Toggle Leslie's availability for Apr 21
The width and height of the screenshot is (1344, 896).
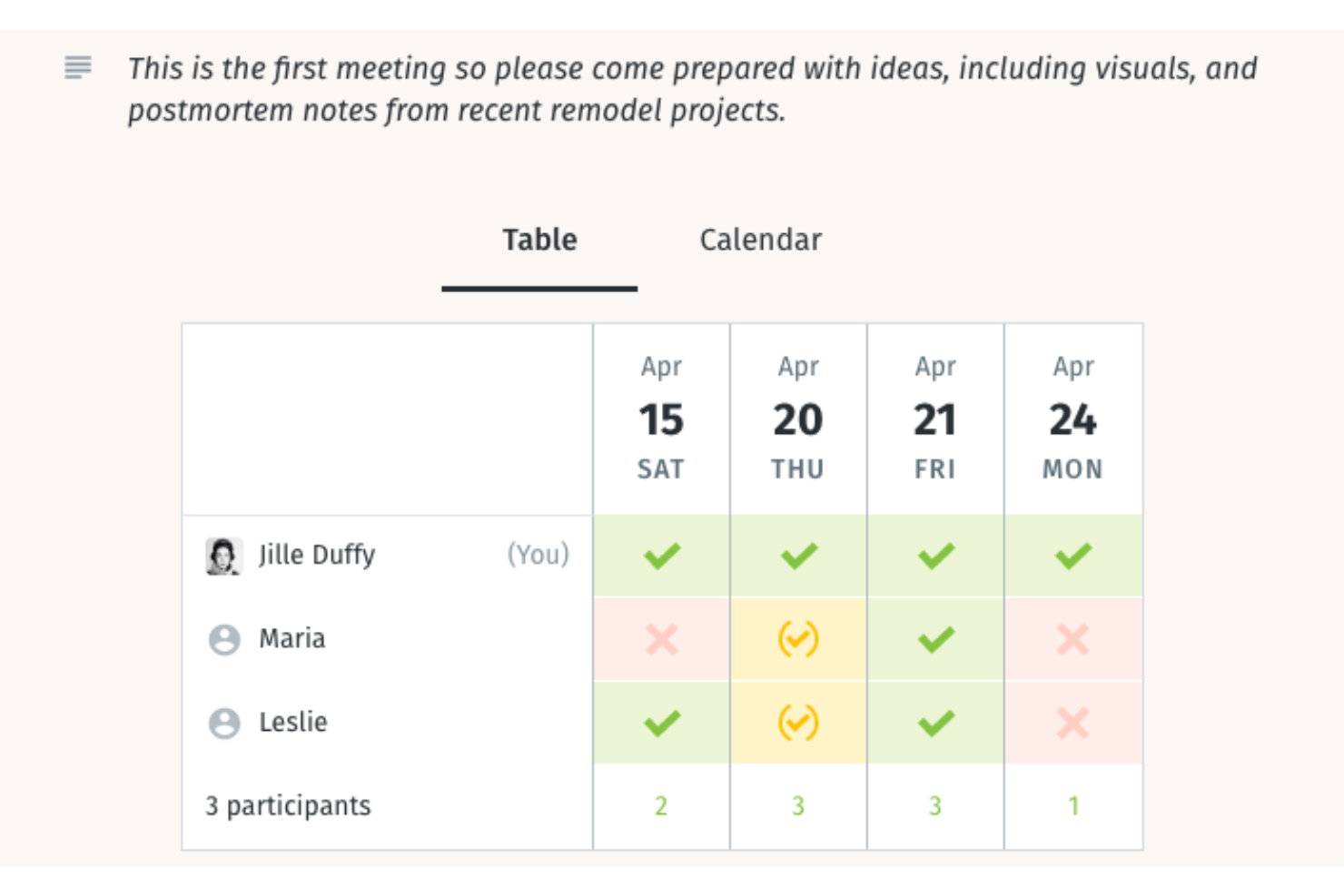pyautogui.click(x=935, y=724)
